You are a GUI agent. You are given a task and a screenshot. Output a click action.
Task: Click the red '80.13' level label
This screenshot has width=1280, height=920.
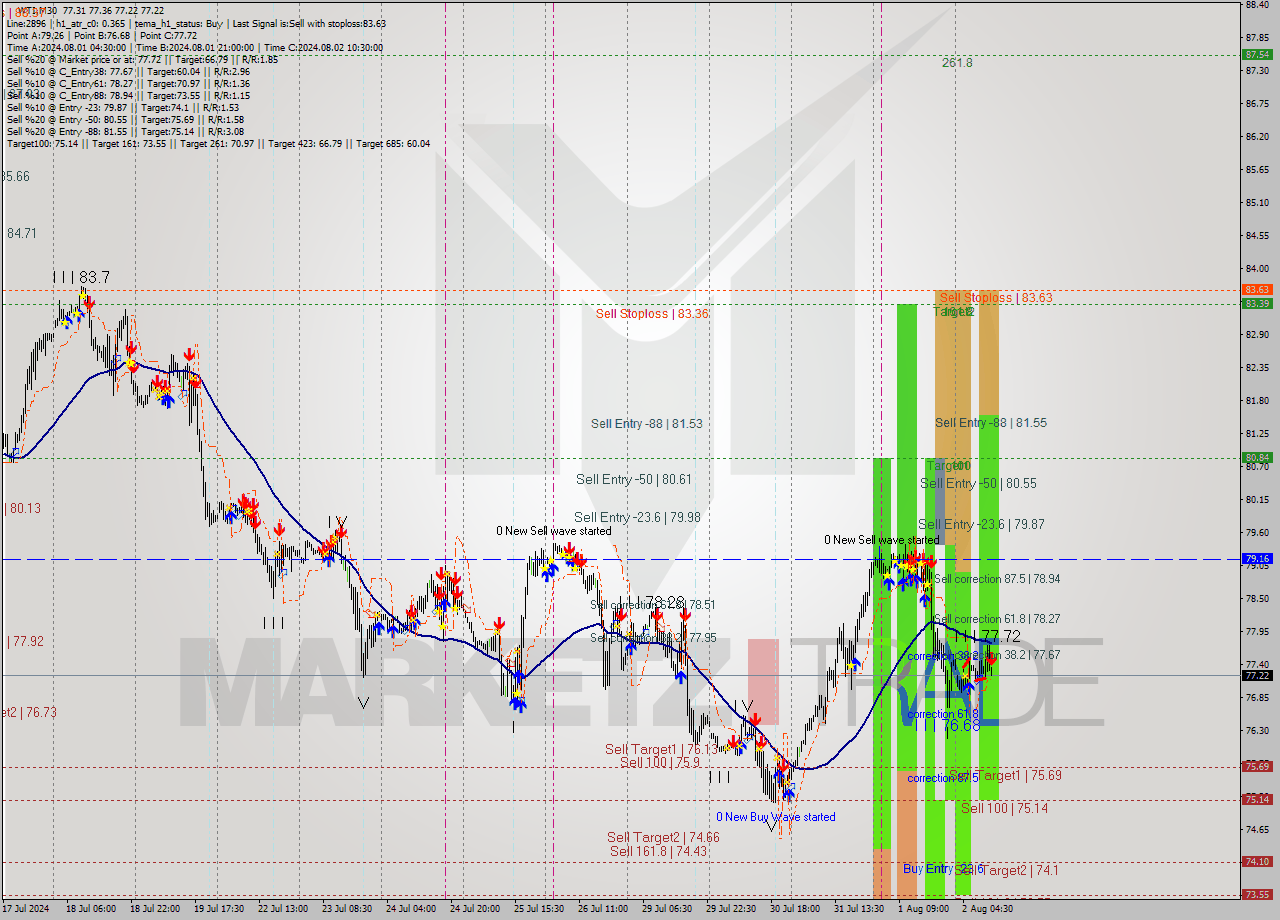[24, 508]
